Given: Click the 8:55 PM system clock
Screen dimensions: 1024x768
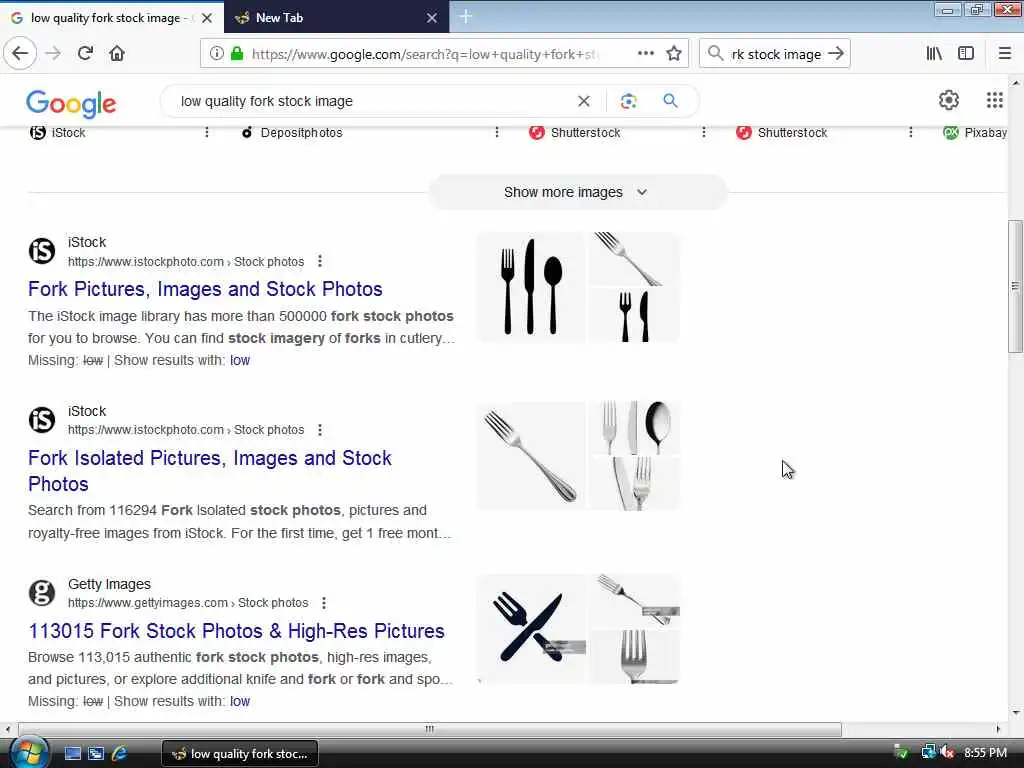Looking at the screenshot, I should 985,753.
